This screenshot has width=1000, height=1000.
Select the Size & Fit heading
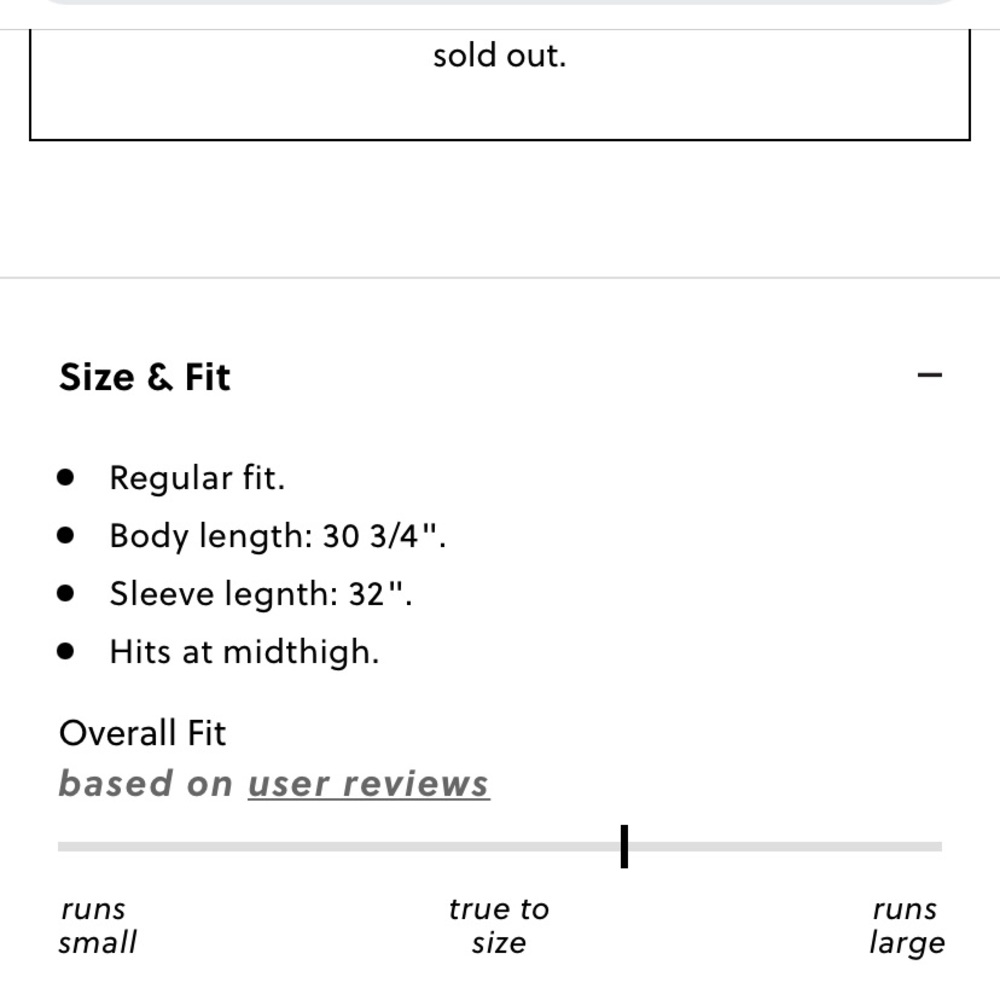point(146,377)
